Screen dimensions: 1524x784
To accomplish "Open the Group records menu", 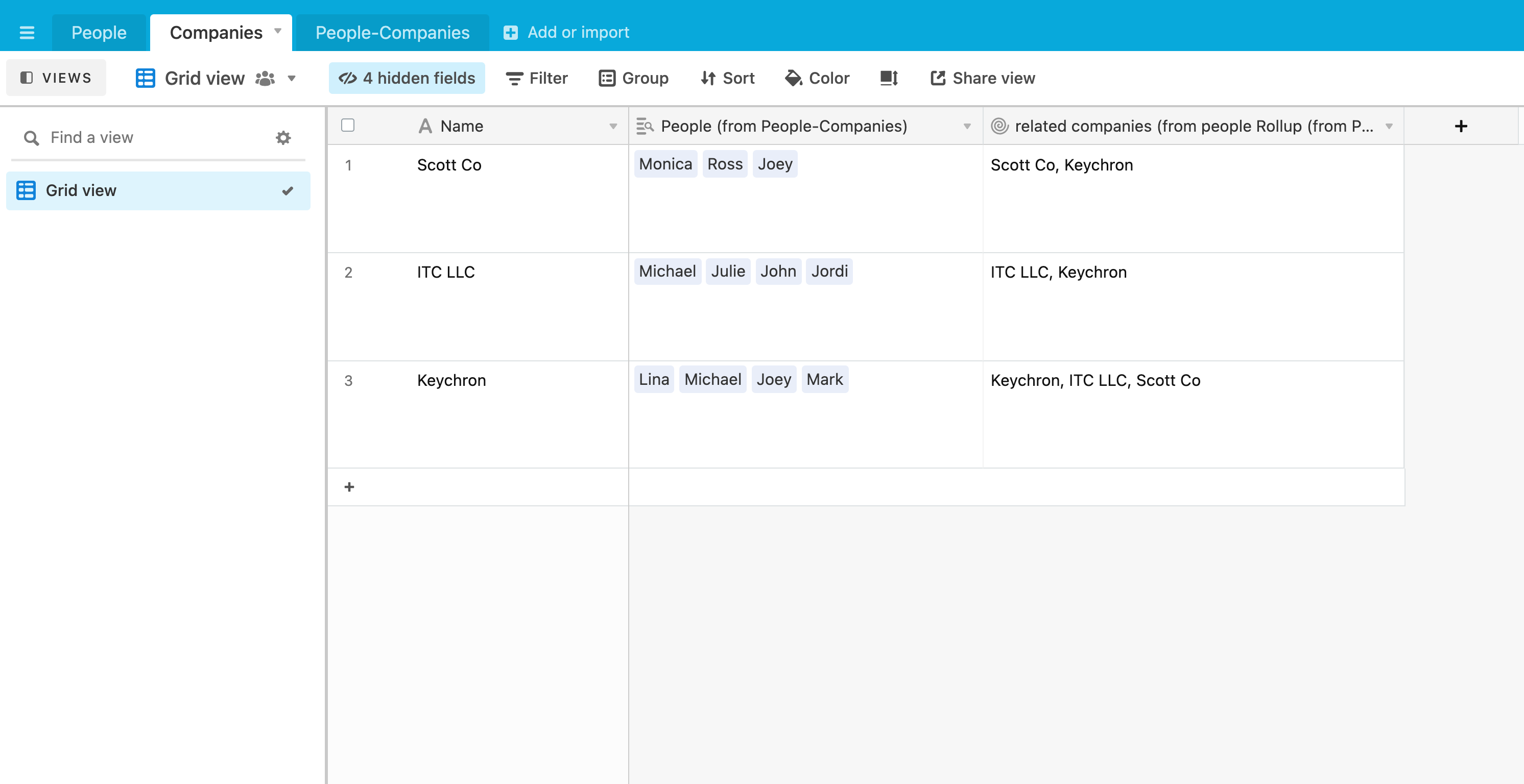I will [634, 78].
